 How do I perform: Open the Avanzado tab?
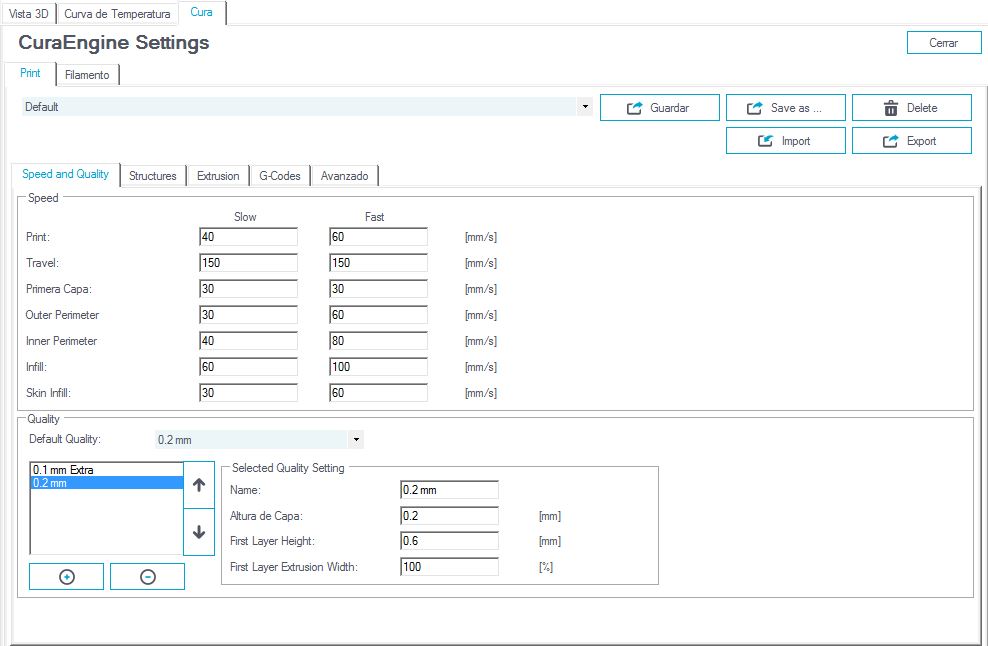click(x=345, y=176)
